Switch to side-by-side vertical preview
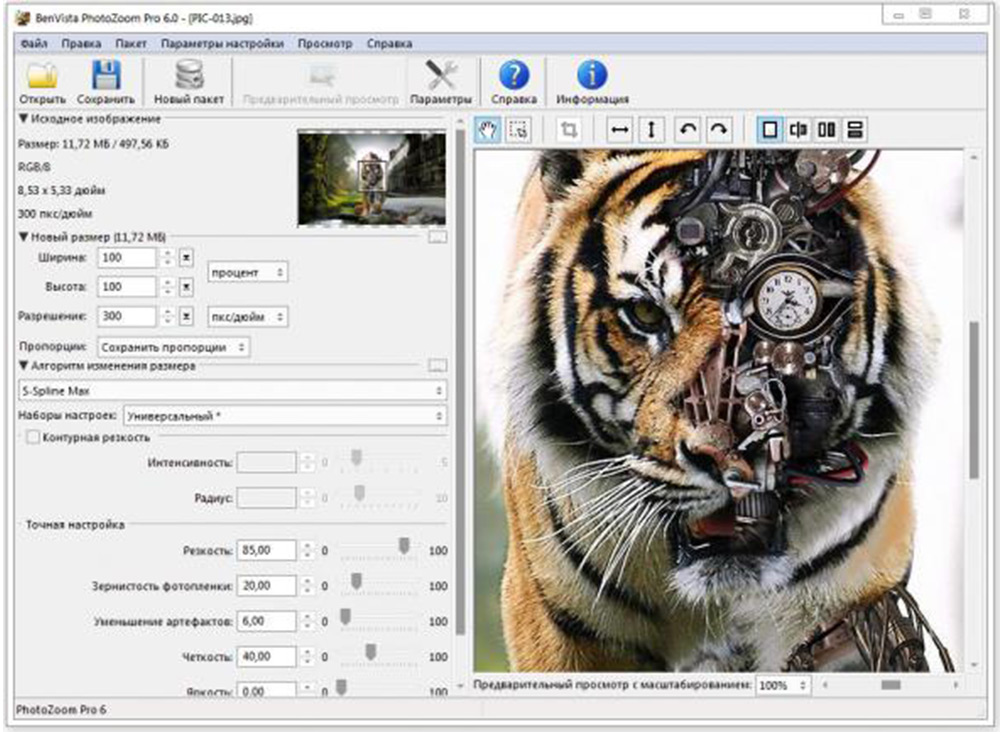This screenshot has width=1000, height=732. [x=827, y=130]
